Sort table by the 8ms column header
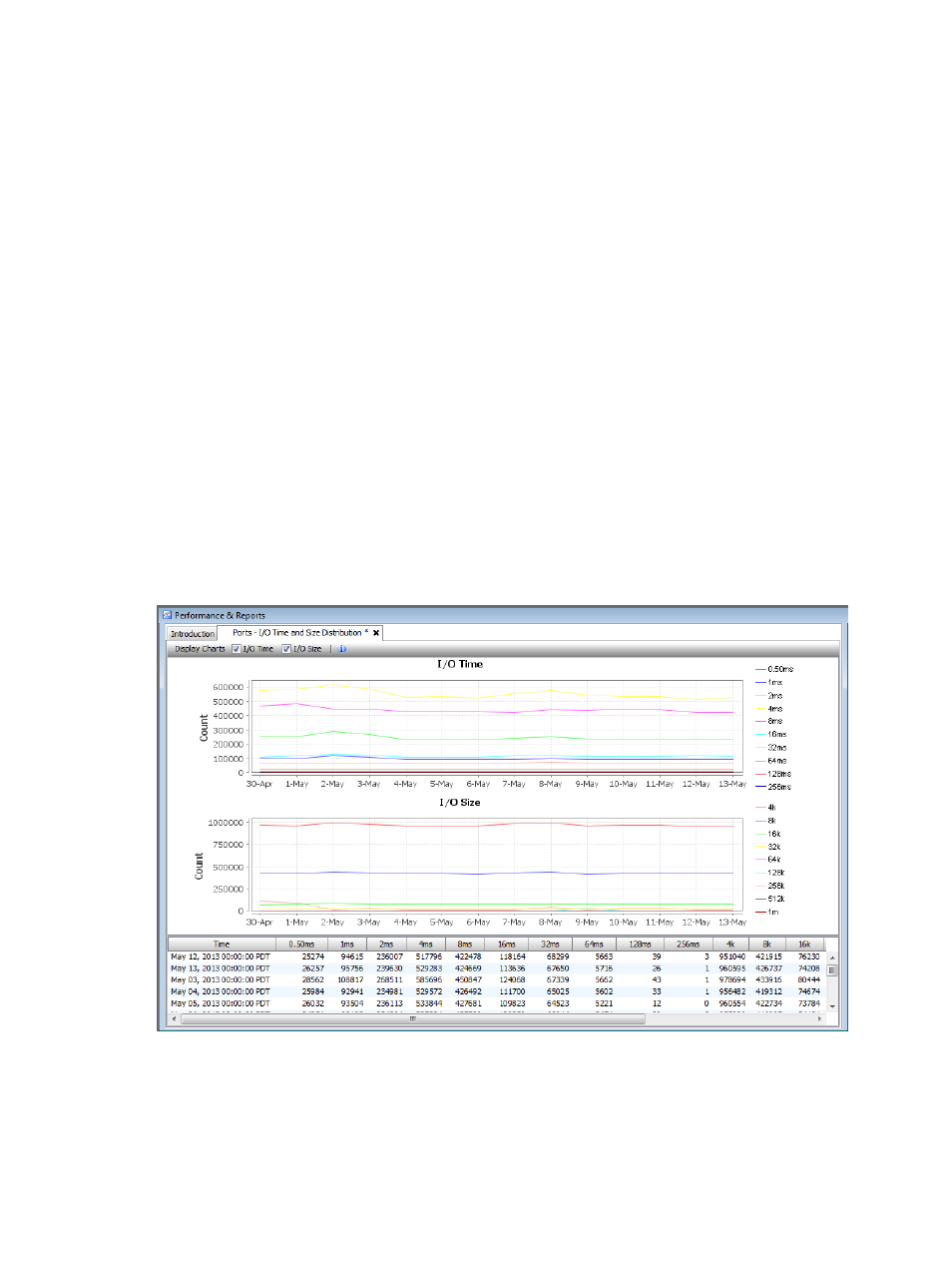Image resolution: width=952 pixels, height=1268 pixels. point(465,944)
